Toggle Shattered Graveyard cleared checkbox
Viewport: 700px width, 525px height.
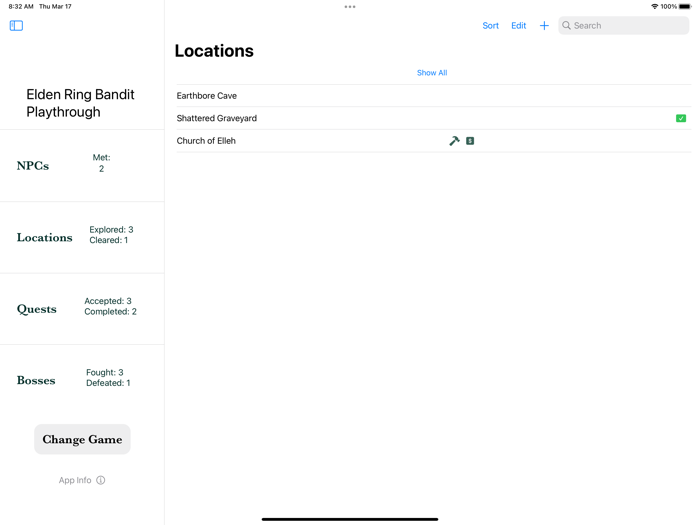pos(681,118)
